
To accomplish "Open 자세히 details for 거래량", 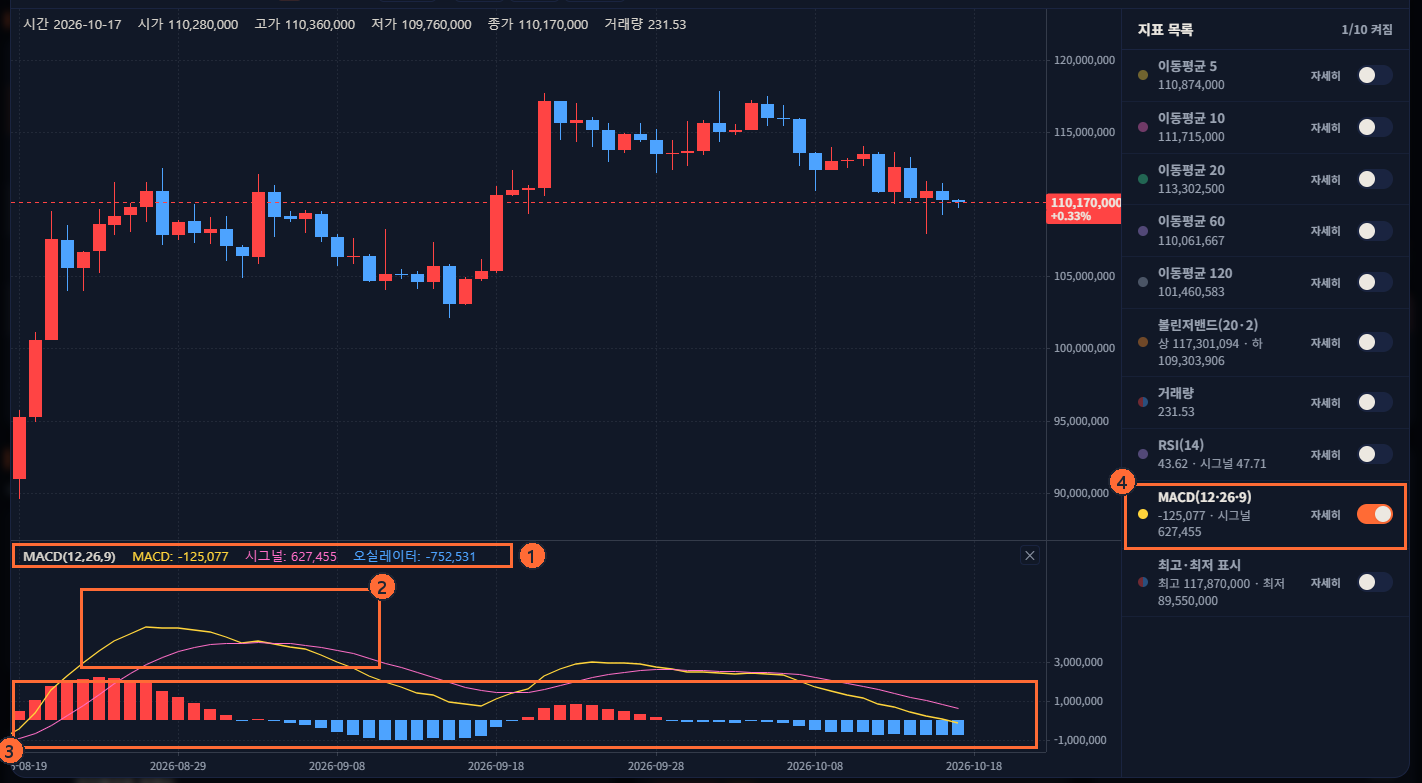I will coord(1325,402).
